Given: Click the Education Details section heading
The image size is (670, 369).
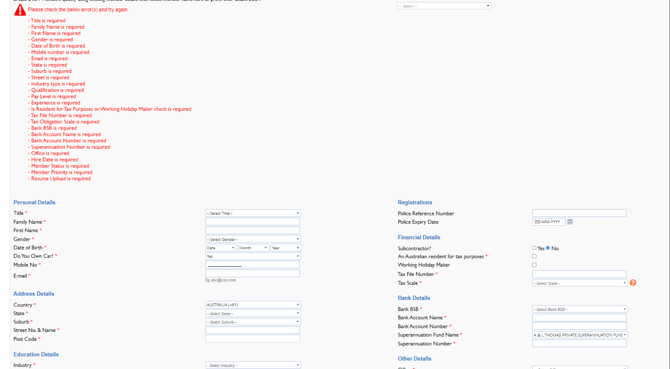Looking at the screenshot, I should (x=36, y=354).
